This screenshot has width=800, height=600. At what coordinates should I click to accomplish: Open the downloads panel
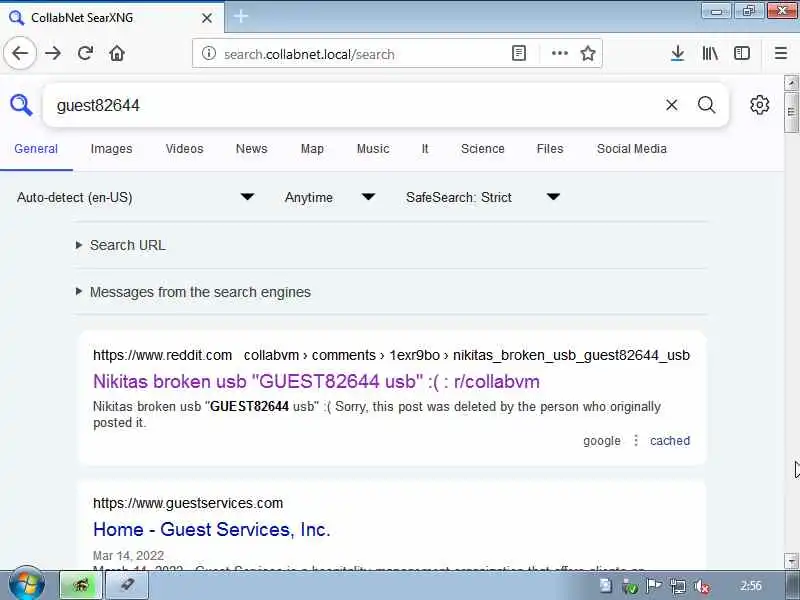(x=677, y=53)
